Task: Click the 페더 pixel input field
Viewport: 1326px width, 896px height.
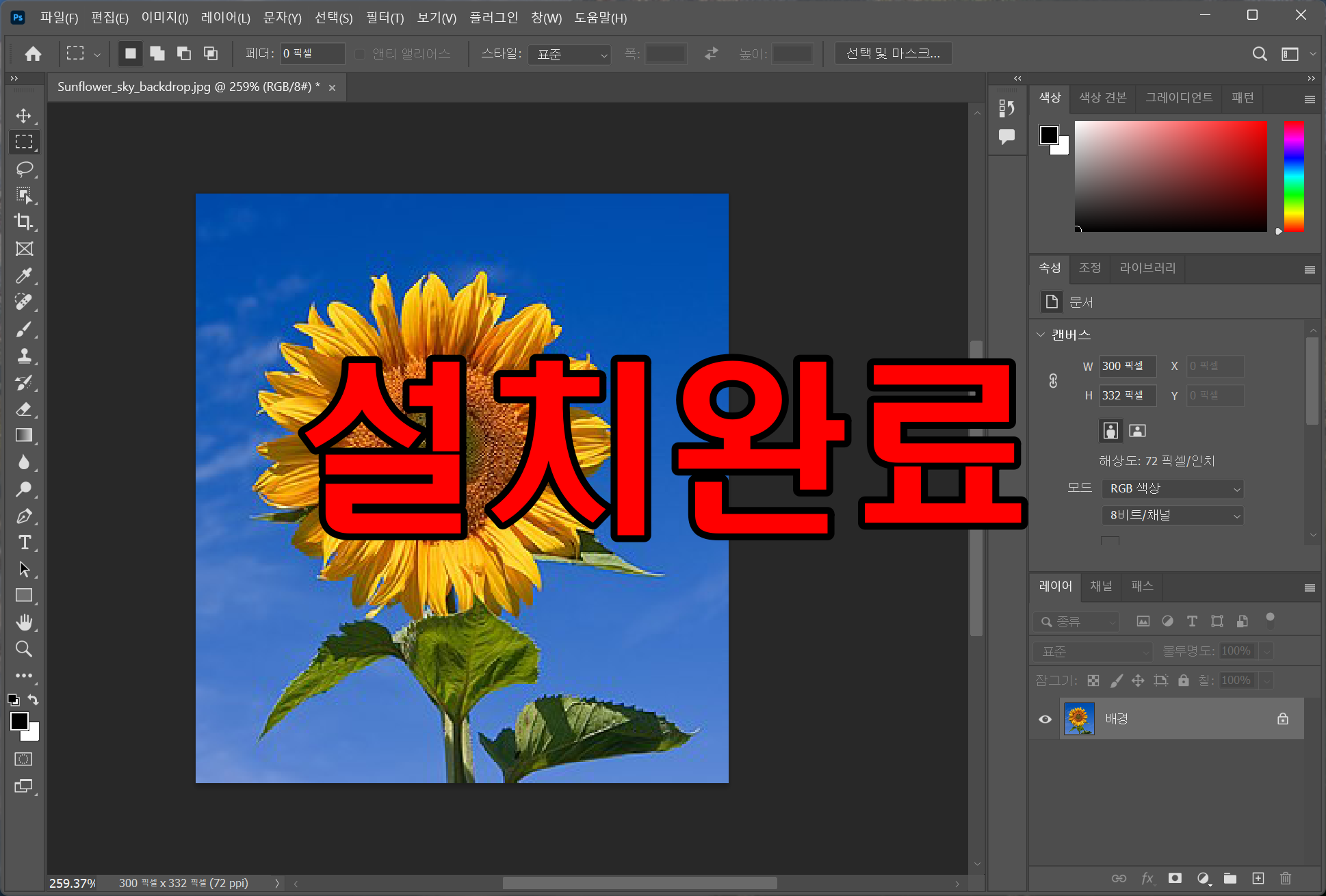Action: pos(312,53)
